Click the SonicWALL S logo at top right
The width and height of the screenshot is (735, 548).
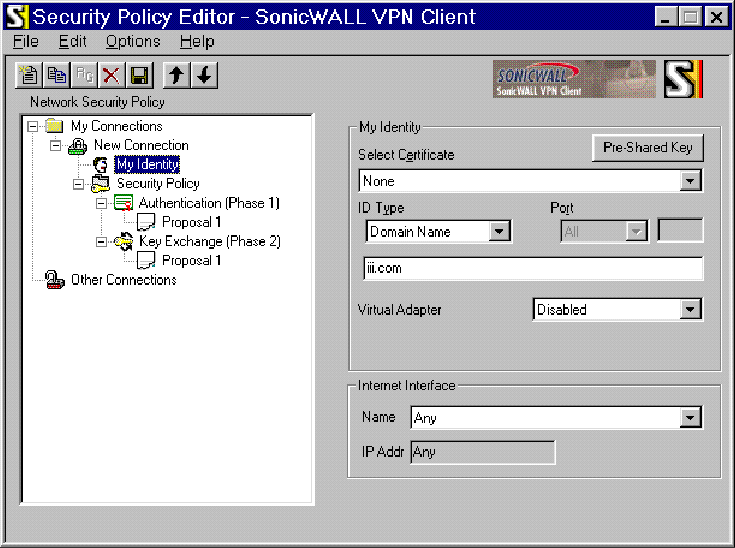[683, 79]
